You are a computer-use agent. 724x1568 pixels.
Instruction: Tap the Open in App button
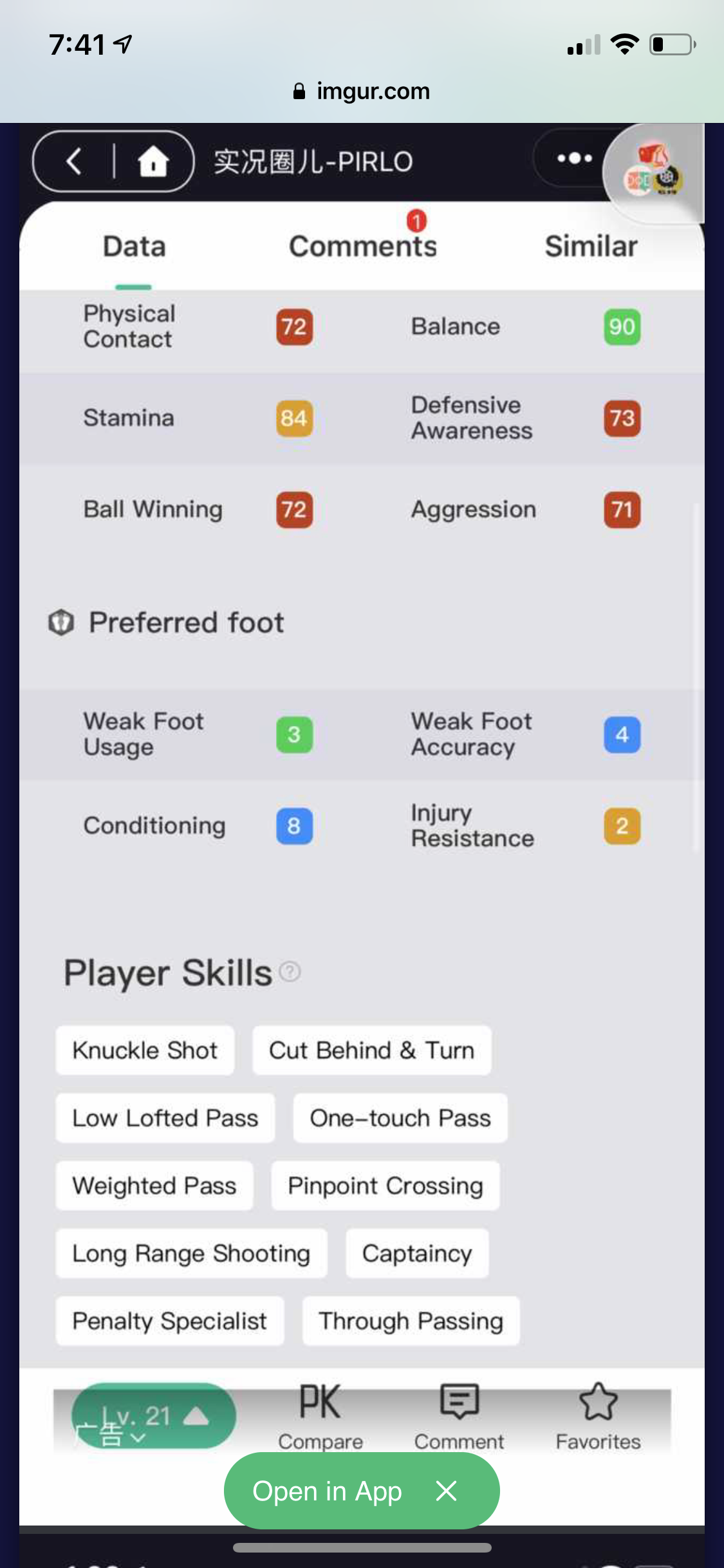tap(327, 1491)
